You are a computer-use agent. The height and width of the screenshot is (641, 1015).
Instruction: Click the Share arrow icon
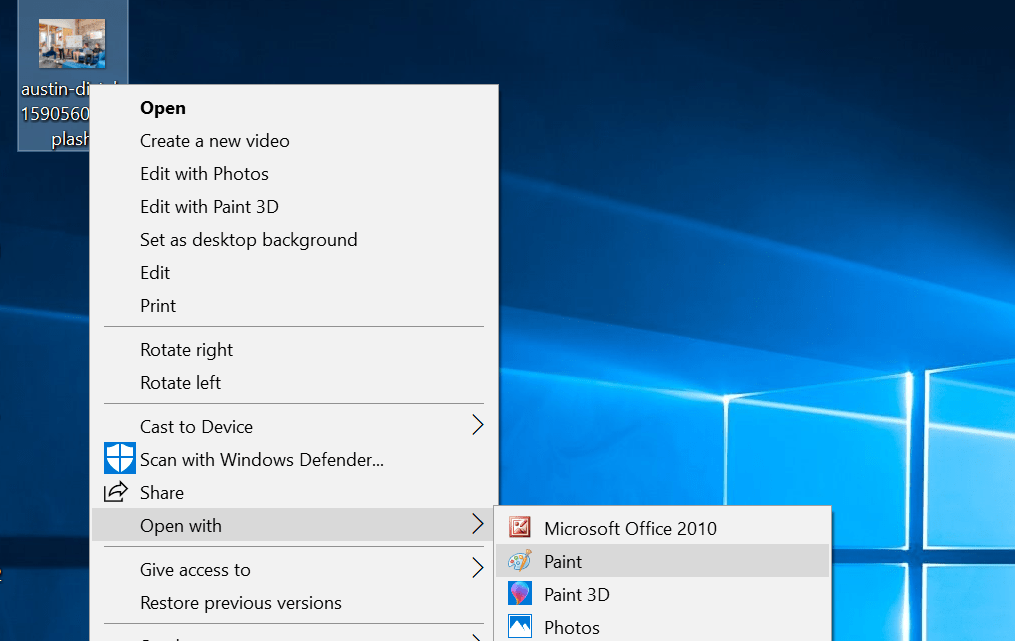click(x=116, y=492)
